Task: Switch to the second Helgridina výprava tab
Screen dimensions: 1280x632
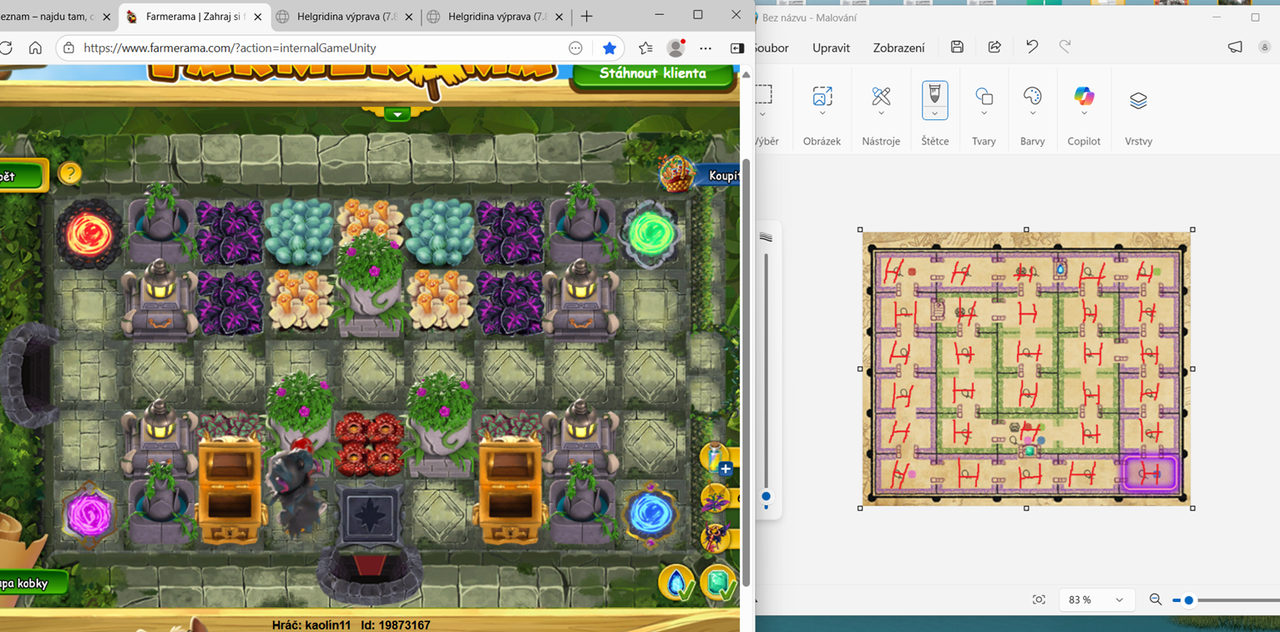Action: (x=495, y=16)
